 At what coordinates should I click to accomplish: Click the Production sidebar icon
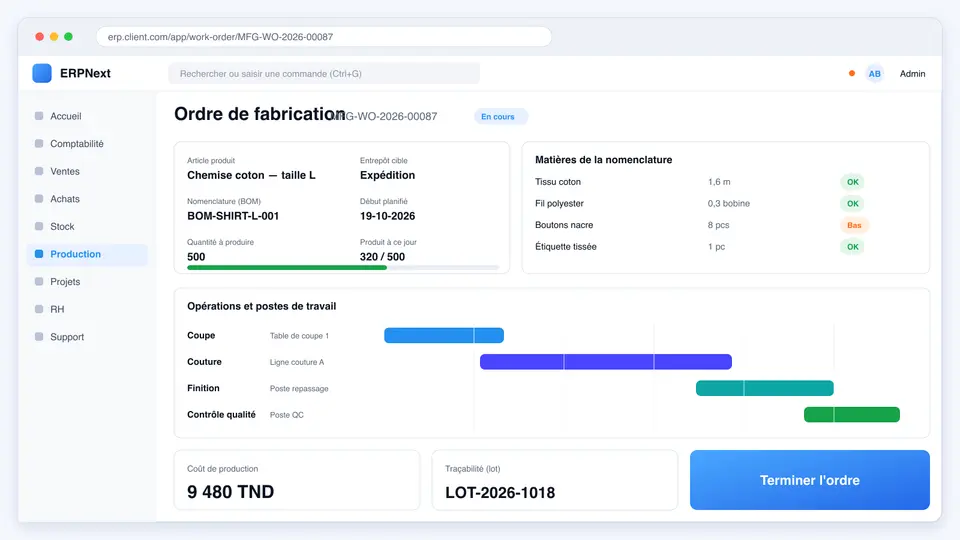pyautogui.click(x=39, y=253)
